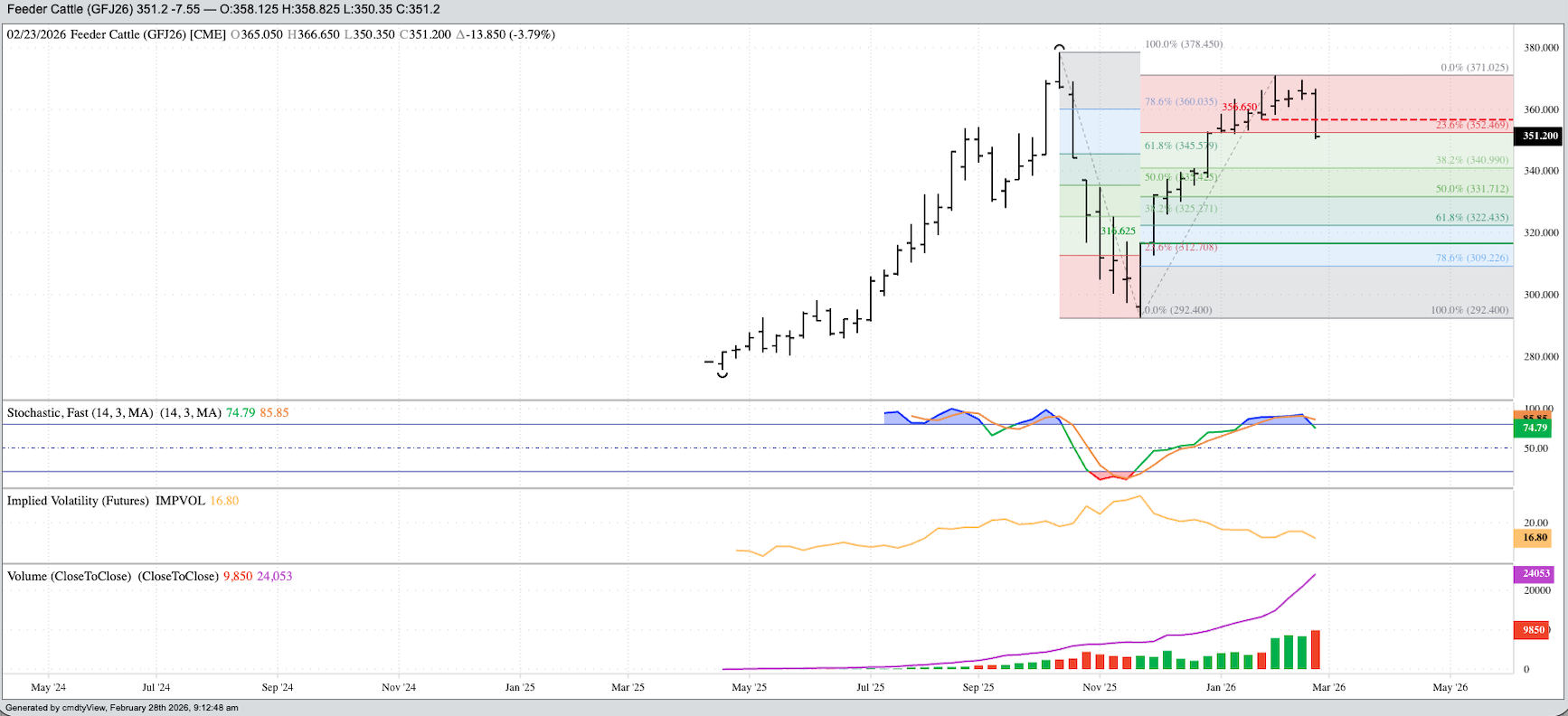Select the 0.0% (371.025) Fibonacci label
Image resolution: width=1568 pixels, height=716 pixels.
[1474, 68]
